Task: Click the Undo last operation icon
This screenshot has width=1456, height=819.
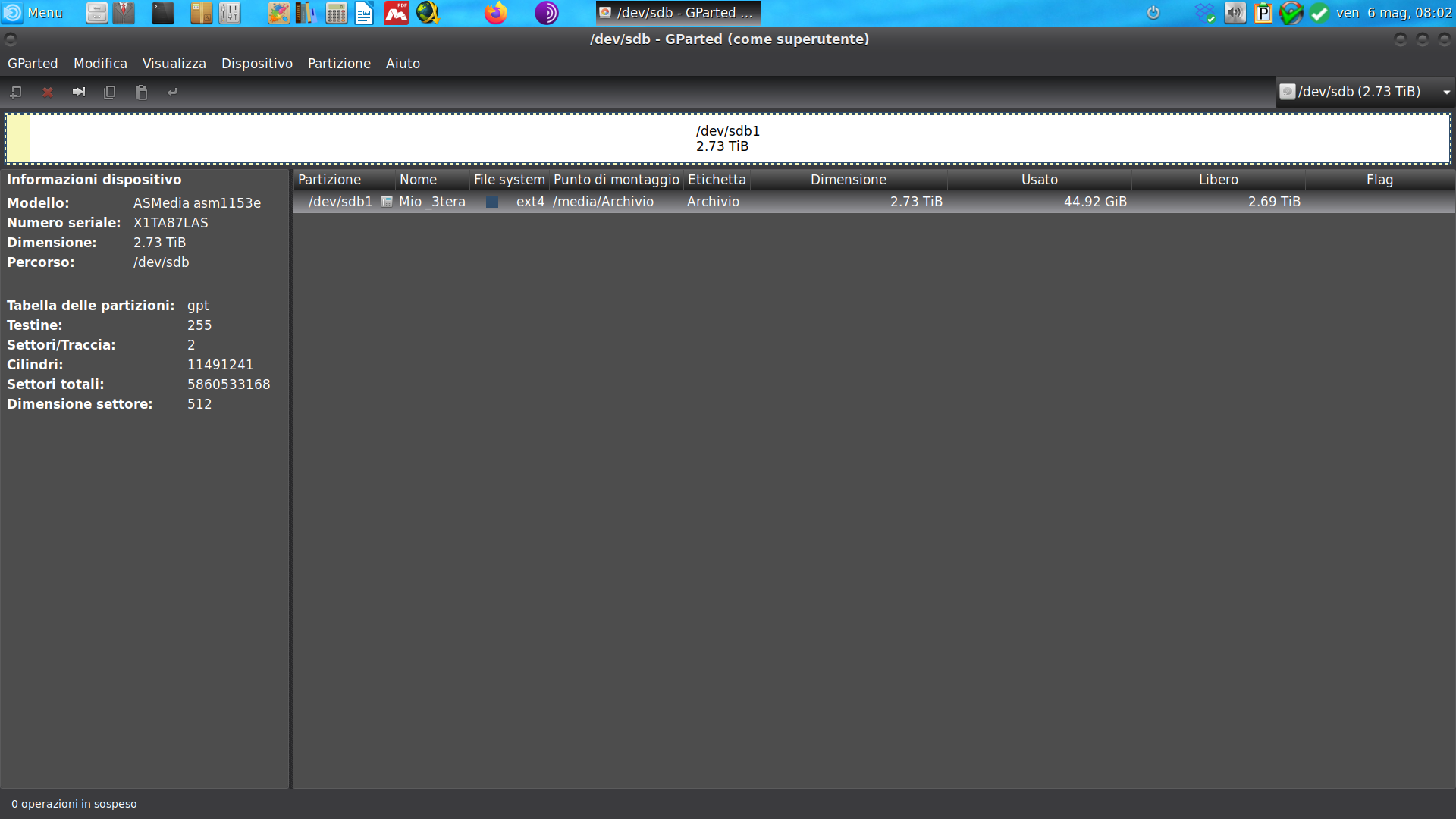Action: click(173, 92)
